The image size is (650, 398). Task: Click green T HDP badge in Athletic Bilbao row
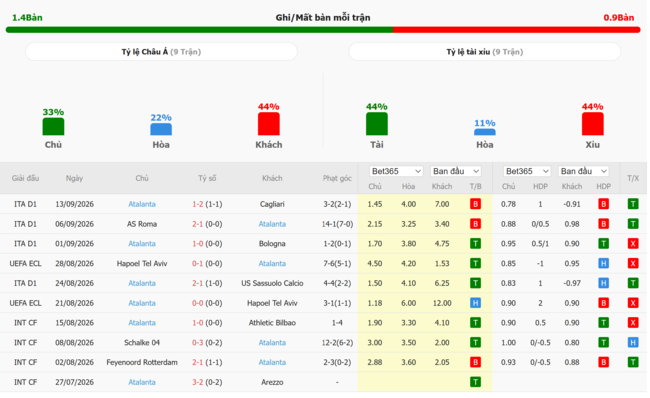point(604,323)
